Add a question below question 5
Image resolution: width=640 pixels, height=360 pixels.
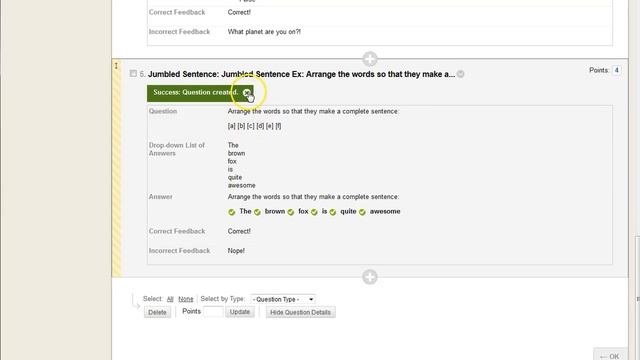pos(370,277)
